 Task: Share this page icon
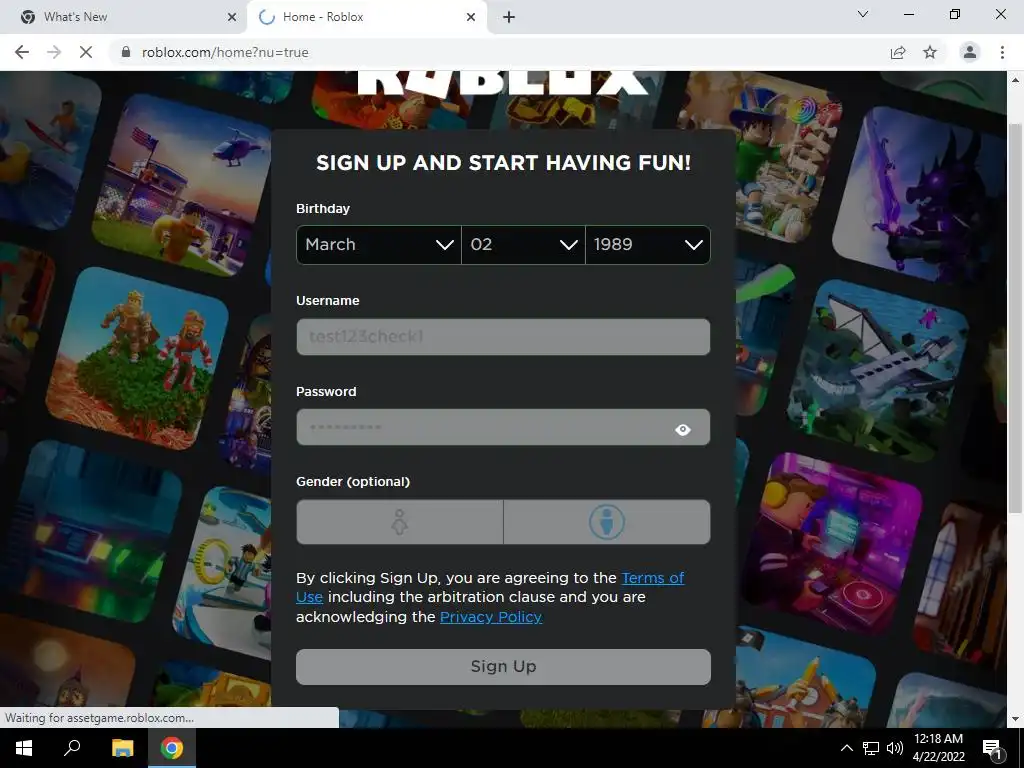[x=898, y=53]
